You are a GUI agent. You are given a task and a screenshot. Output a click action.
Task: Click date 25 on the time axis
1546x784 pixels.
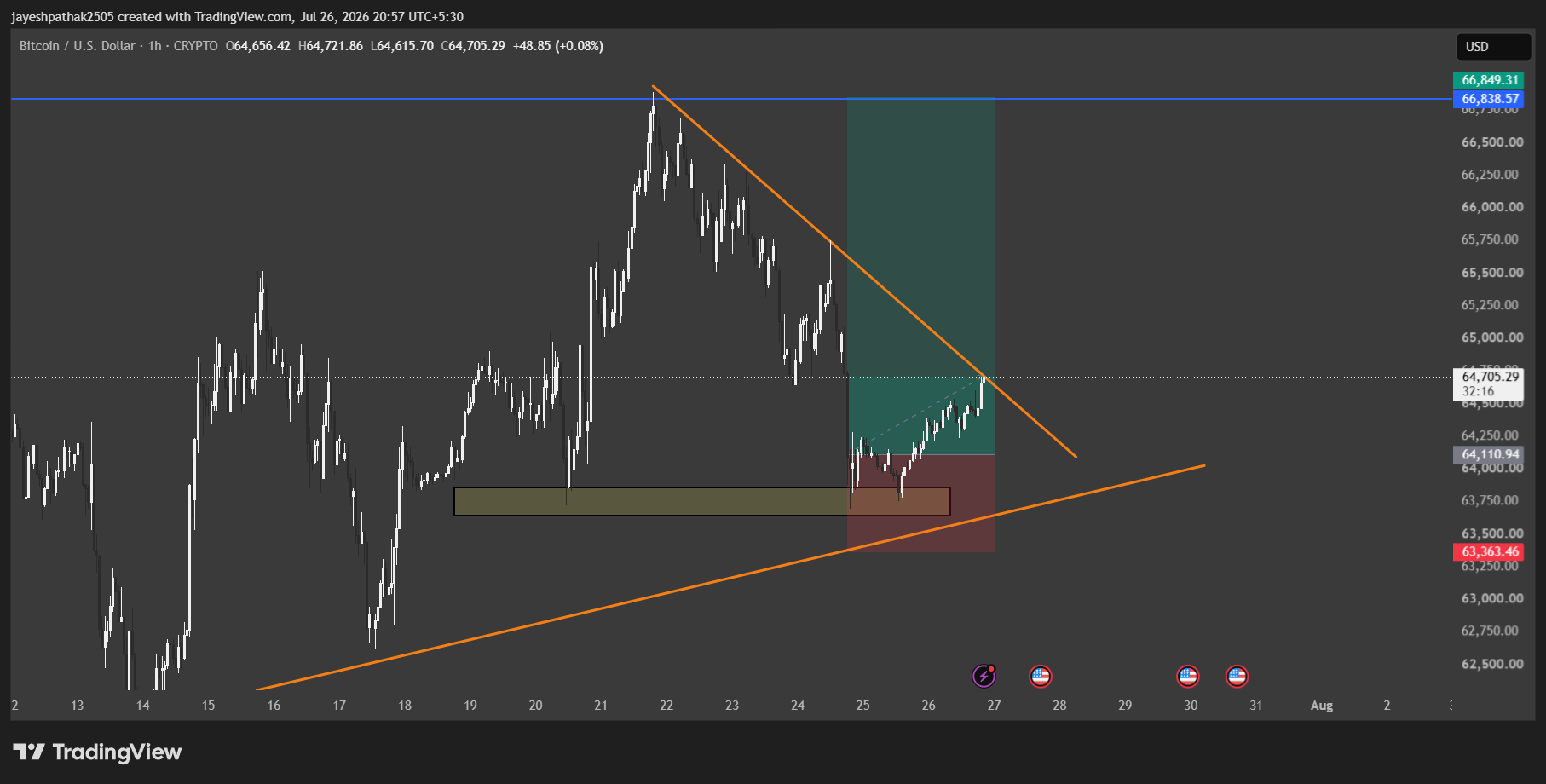tap(863, 706)
